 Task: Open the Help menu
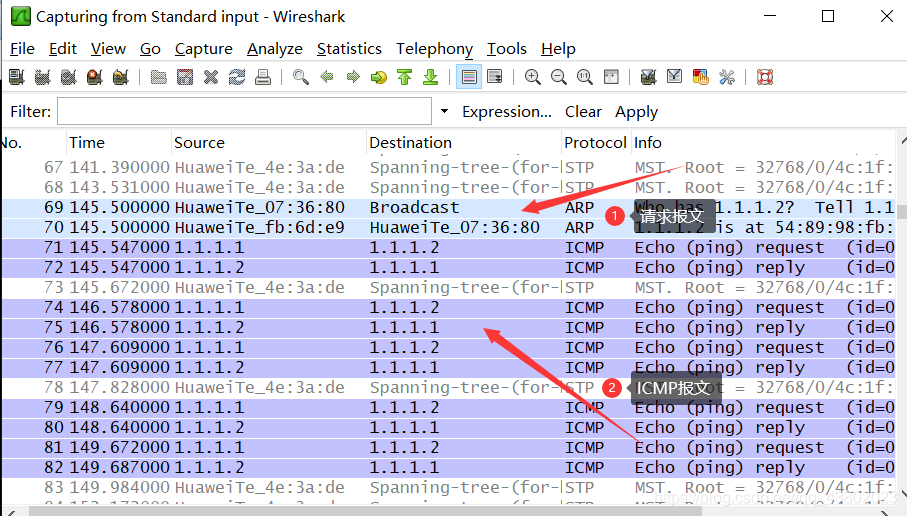(558, 49)
